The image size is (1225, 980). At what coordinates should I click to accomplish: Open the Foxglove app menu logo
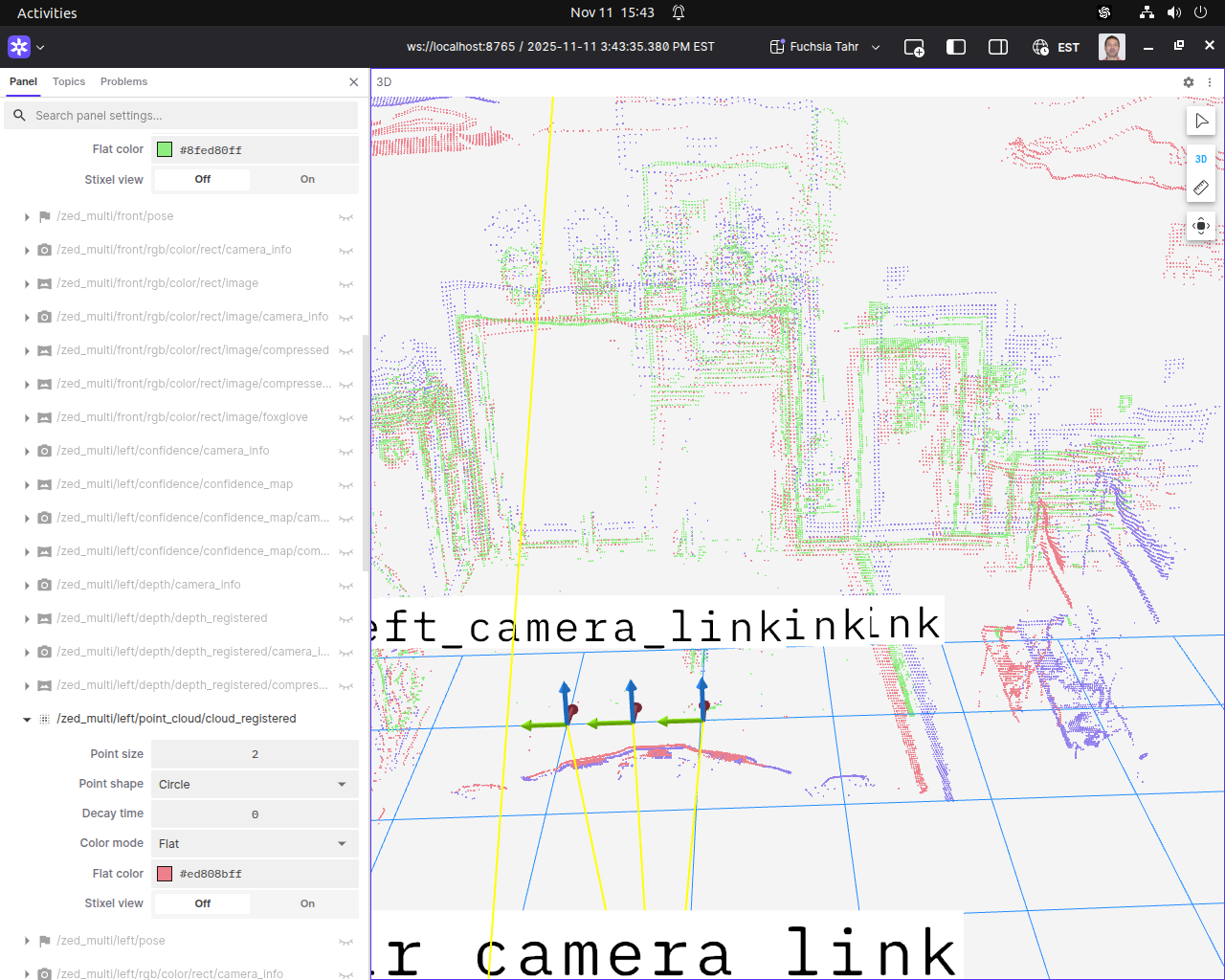click(x=19, y=47)
